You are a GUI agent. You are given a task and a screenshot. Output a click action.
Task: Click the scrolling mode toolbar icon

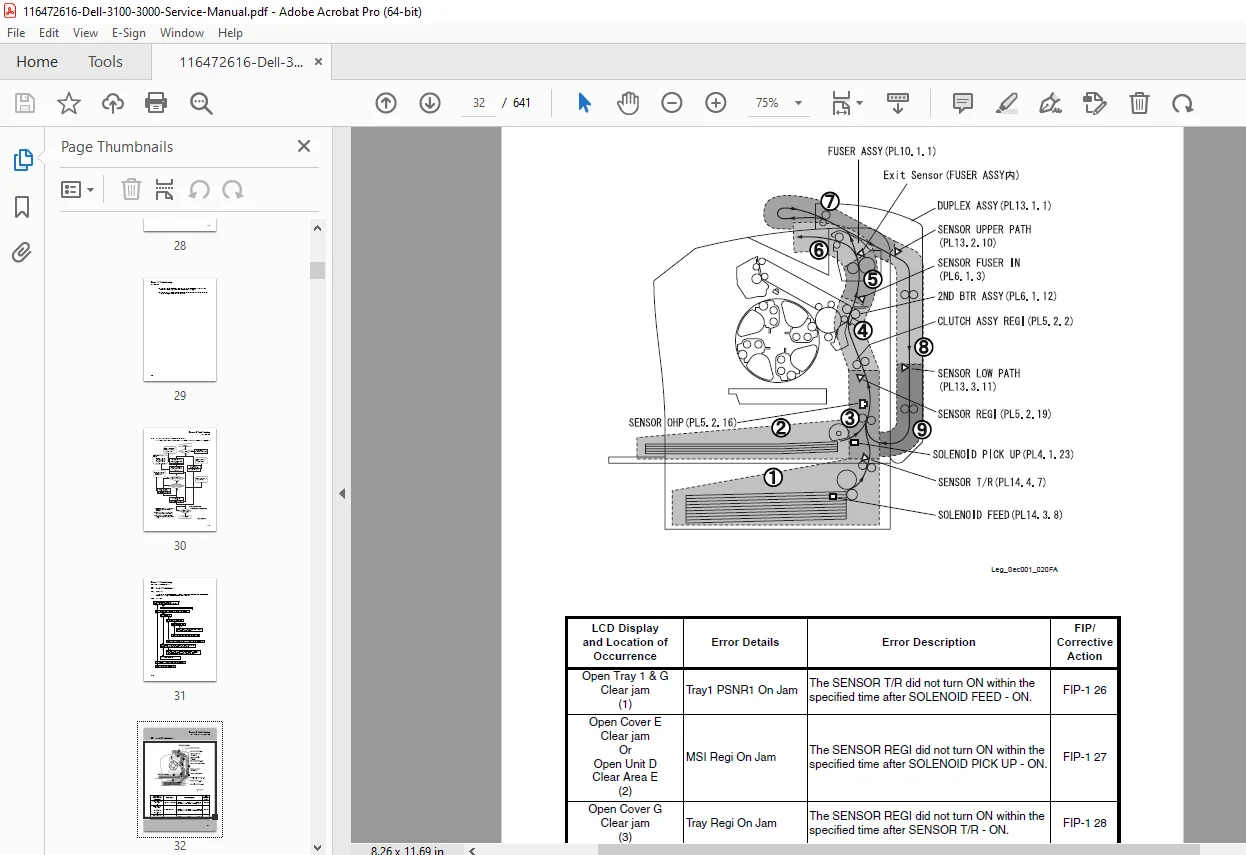(898, 103)
